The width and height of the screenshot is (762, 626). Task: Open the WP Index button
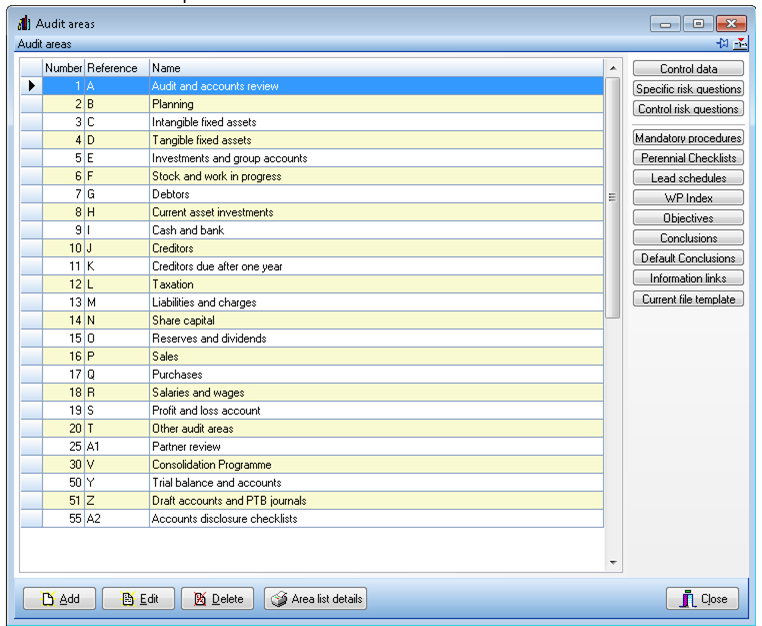[688, 197]
